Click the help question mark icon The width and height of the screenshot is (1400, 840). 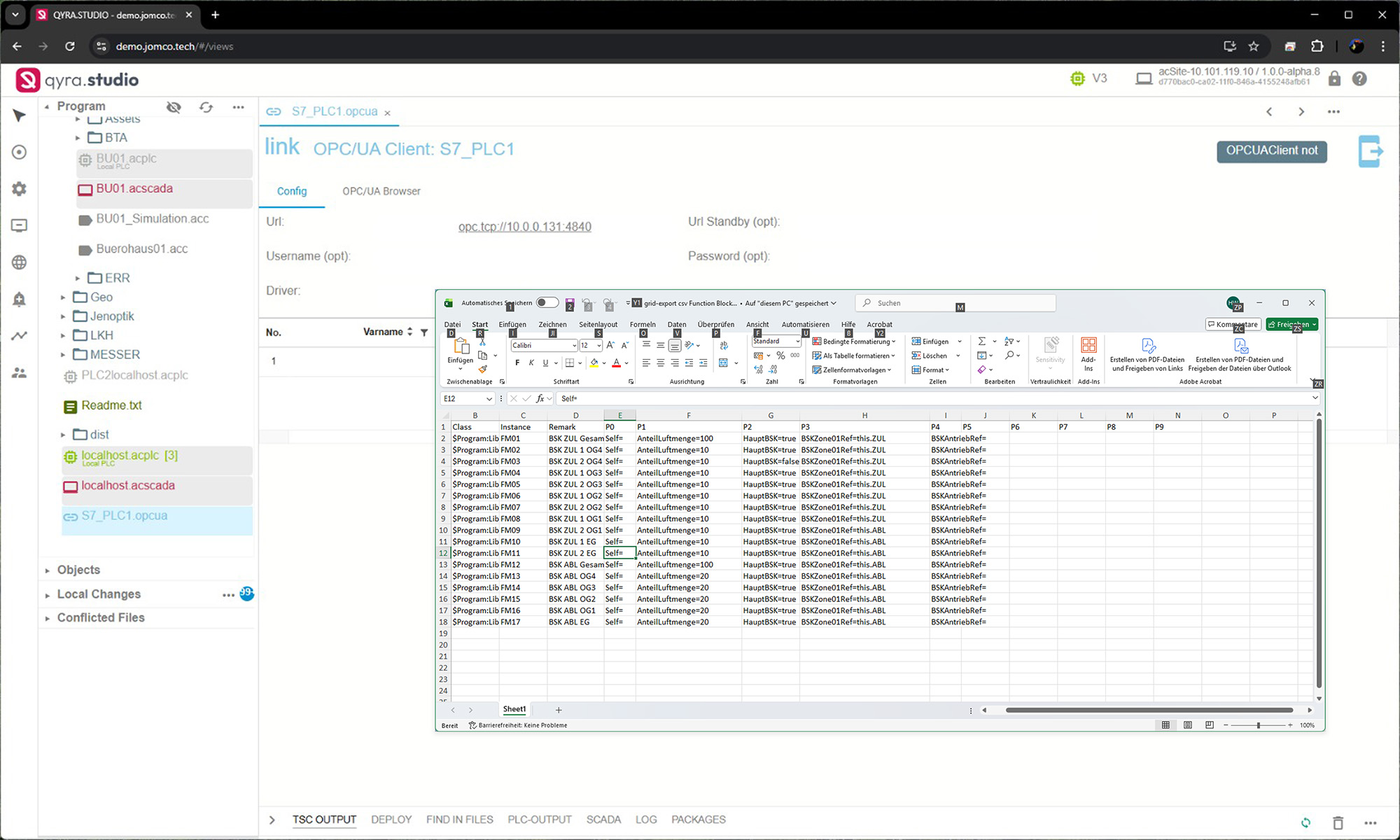[1359, 79]
